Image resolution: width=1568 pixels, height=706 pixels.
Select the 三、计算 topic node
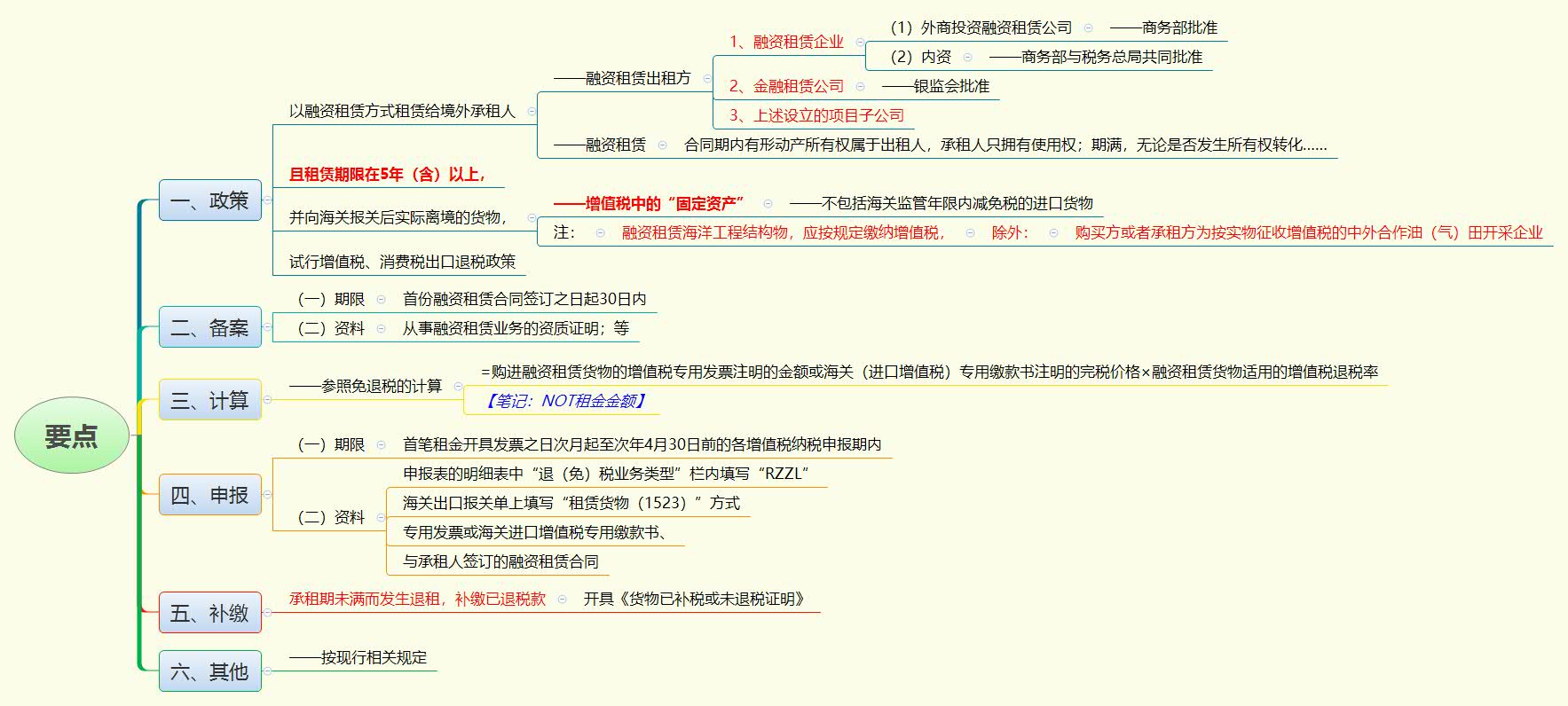[x=210, y=400]
